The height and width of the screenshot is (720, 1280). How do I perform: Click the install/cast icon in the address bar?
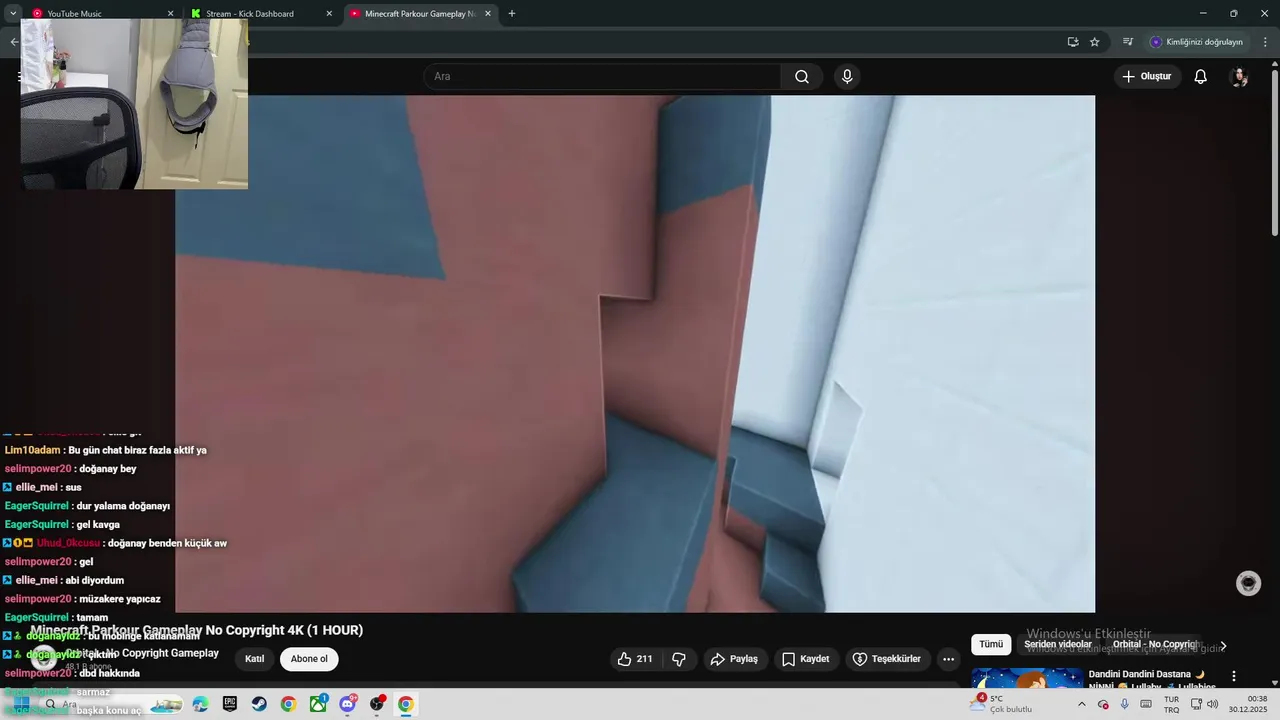pyautogui.click(x=1072, y=42)
